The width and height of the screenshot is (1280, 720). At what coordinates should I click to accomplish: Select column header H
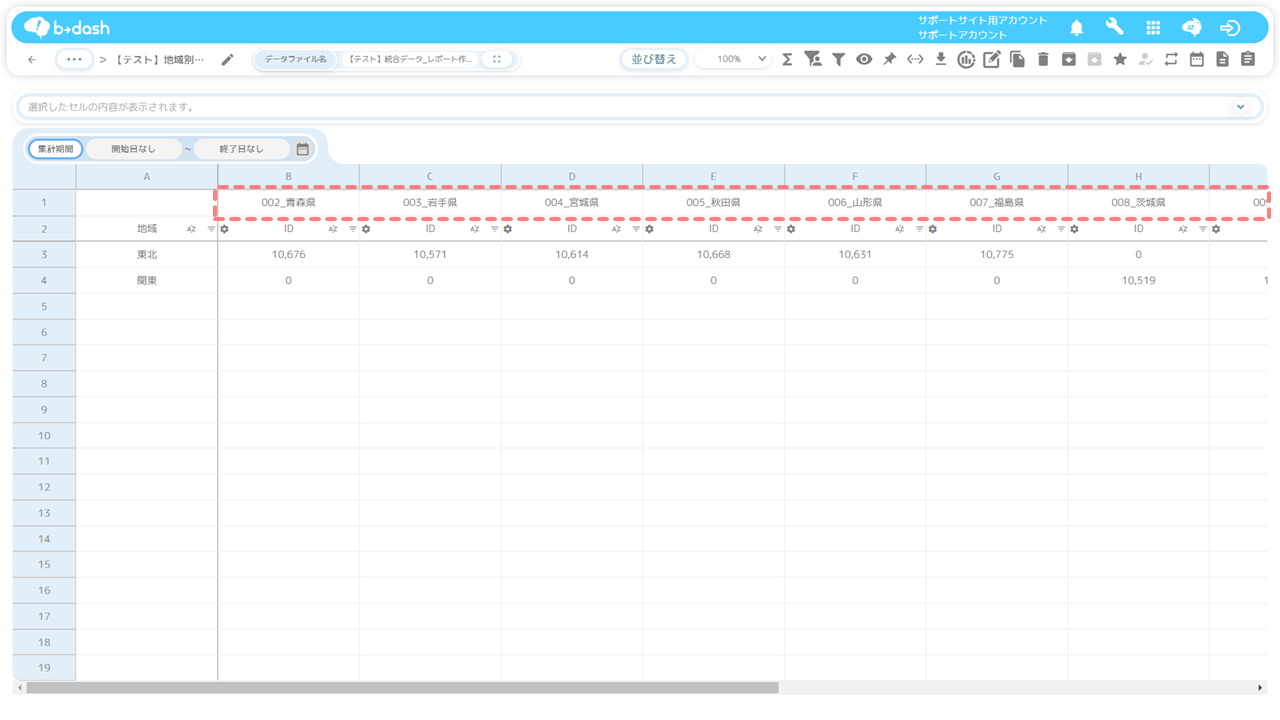[x=1138, y=177]
